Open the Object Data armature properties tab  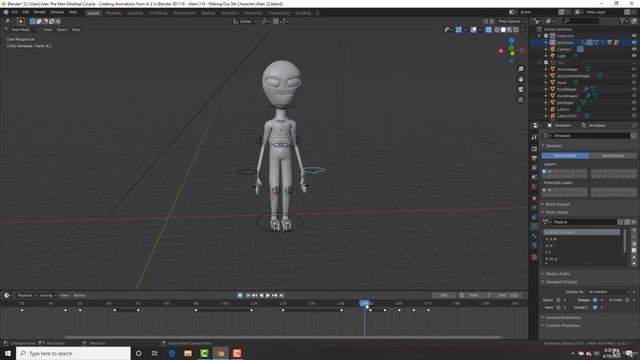tap(534, 226)
